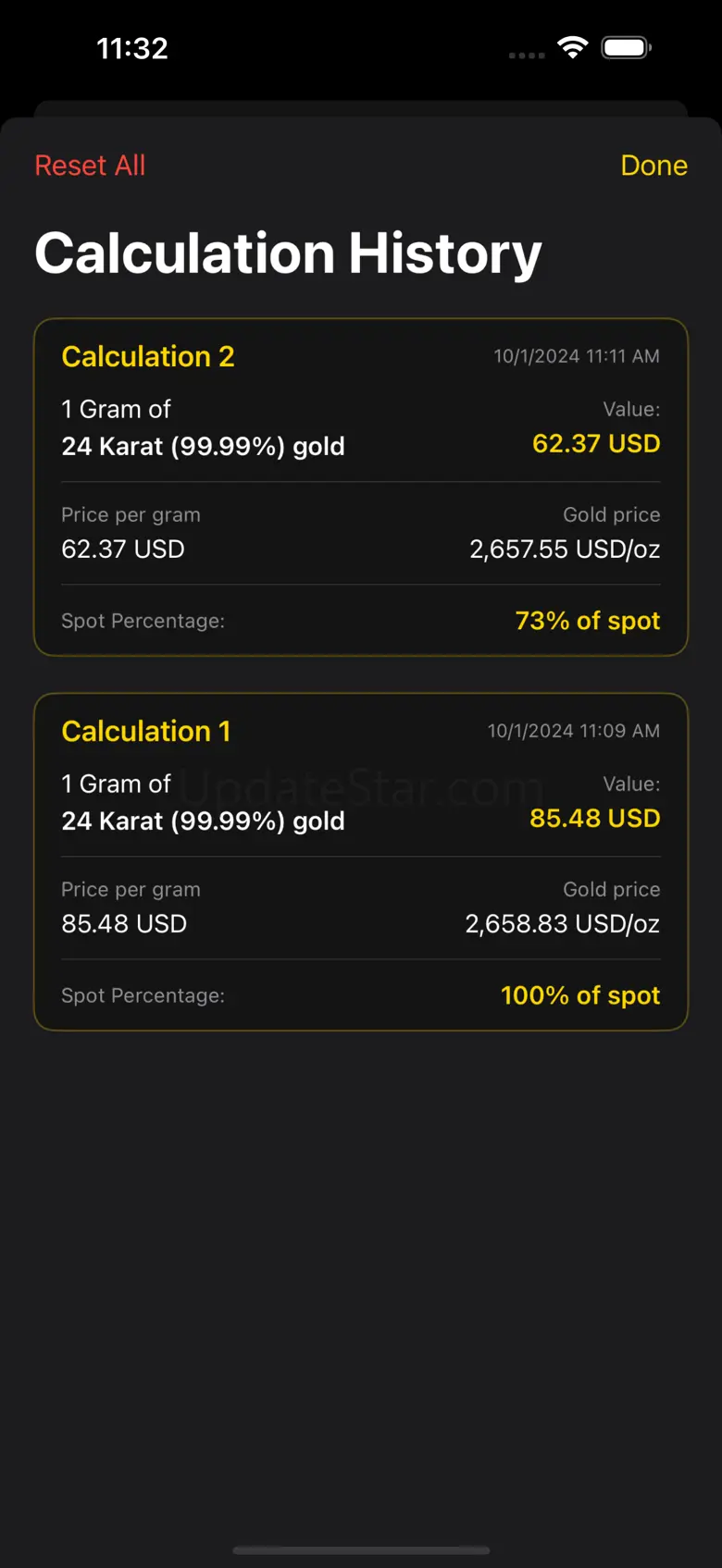The image size is (722, 1568).
Task: Open the Calculation 1 title
Action: click(146, 731)
